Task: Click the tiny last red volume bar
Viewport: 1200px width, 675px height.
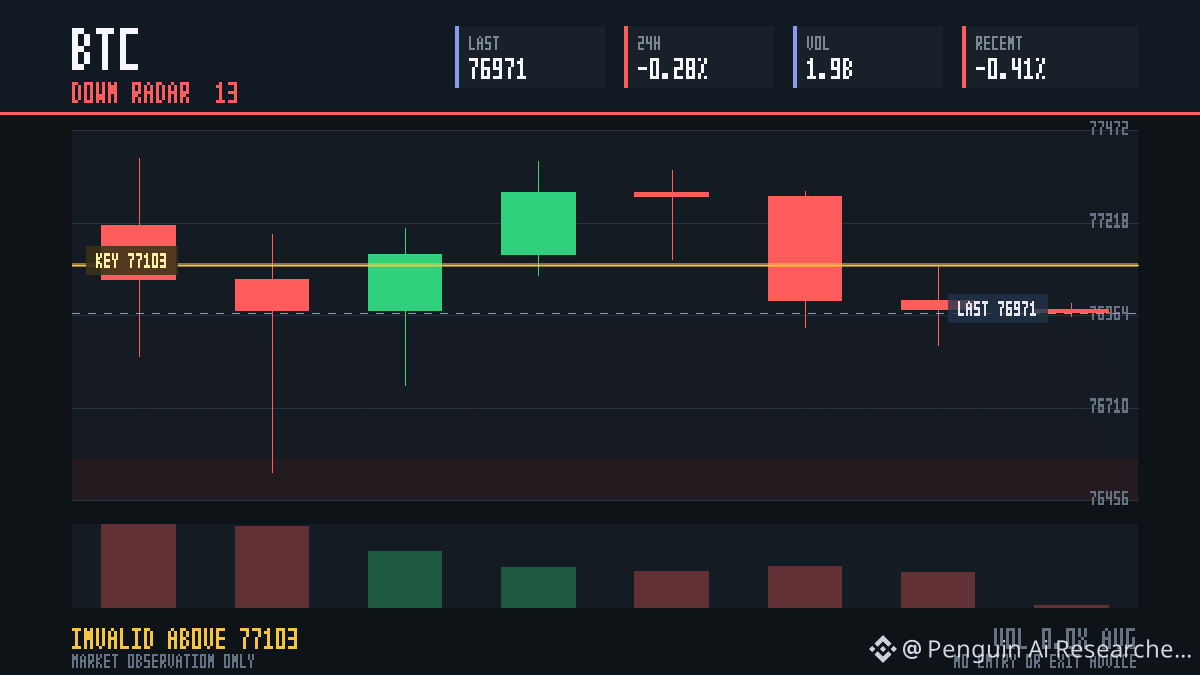Action: [1071, 606]
